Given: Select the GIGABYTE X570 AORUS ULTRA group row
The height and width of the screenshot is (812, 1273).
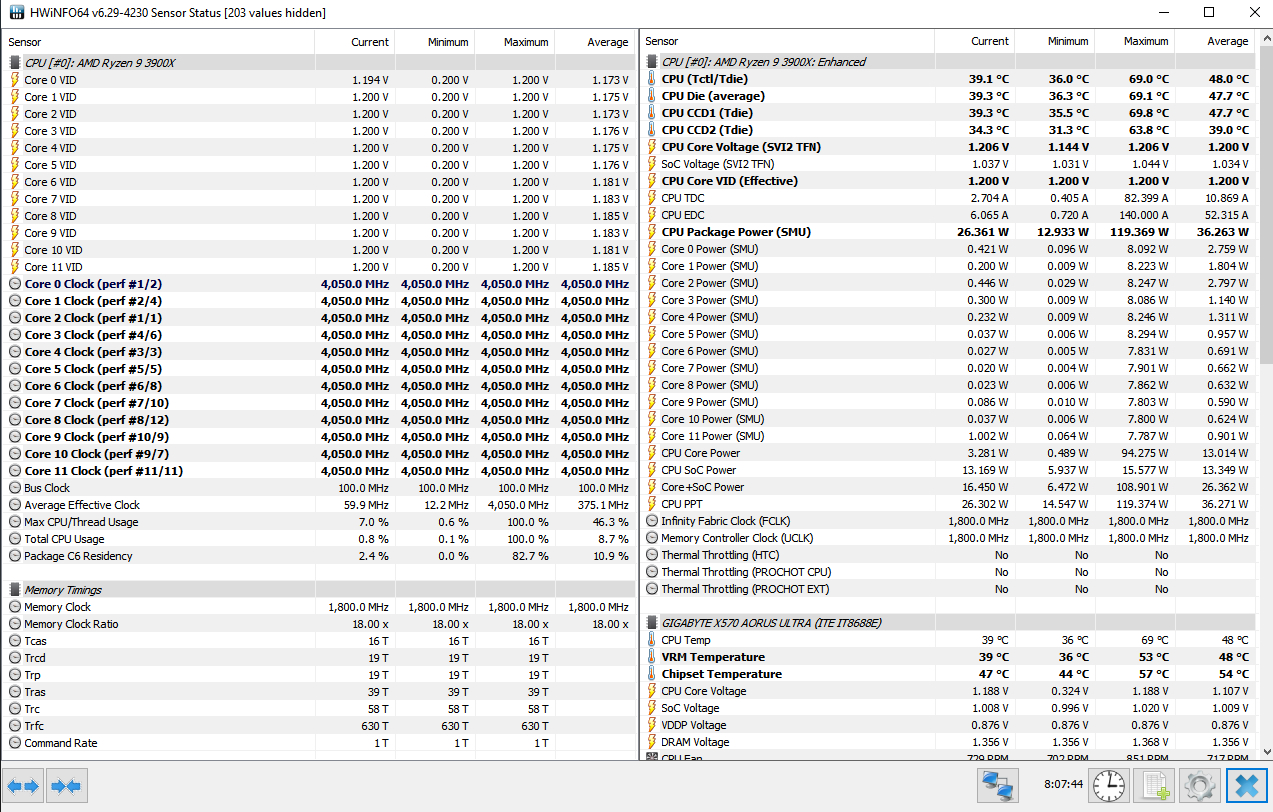Looking at the screenshot, I should point(948,623).
